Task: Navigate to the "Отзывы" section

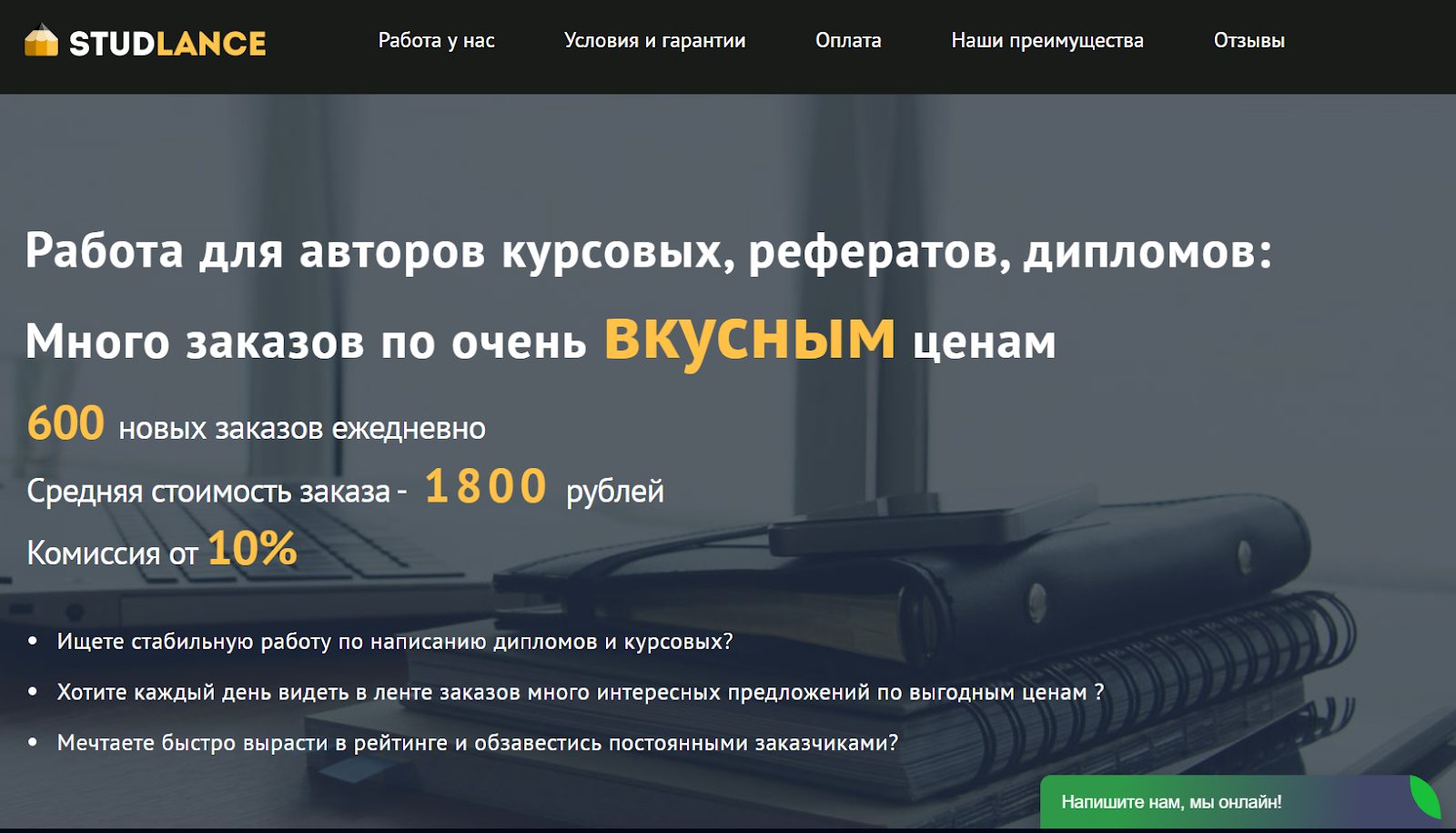Action: coord(1249,40)
